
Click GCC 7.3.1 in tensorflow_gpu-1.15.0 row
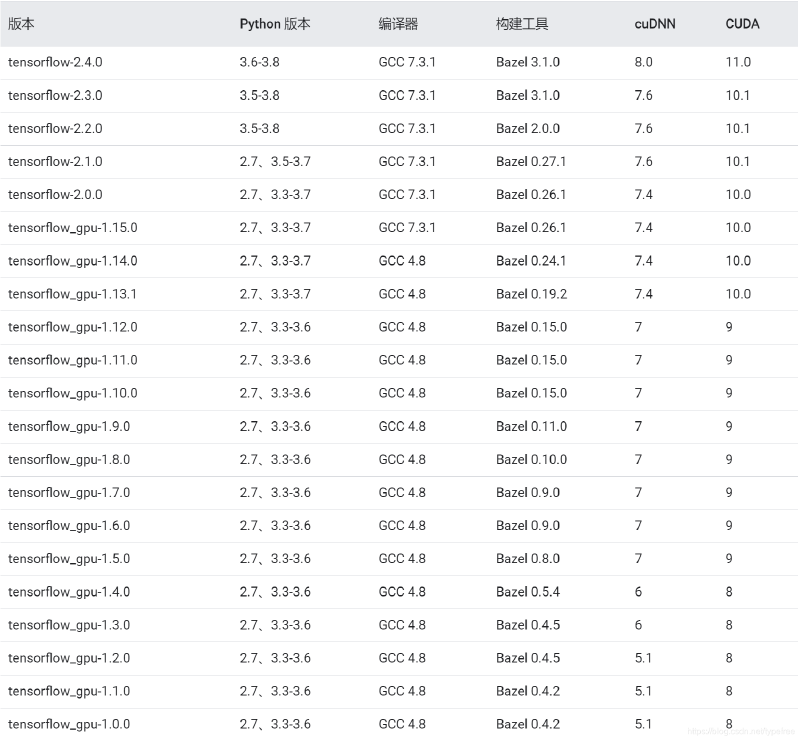[407, 228]
